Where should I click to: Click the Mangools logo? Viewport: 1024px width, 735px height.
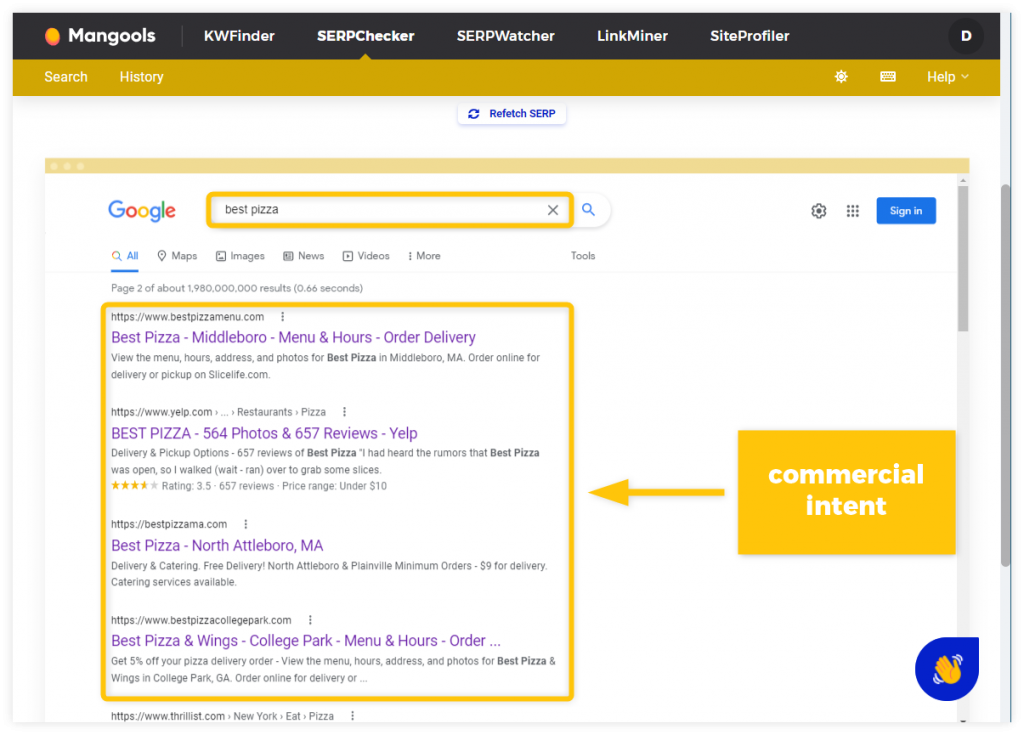(100, 35)
